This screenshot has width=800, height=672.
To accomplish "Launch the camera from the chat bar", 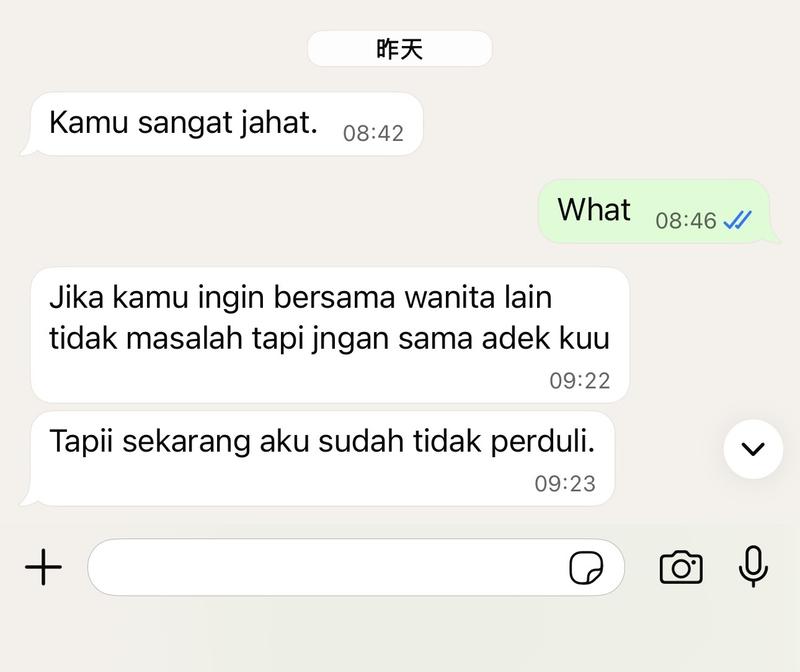I will [681, 567].
